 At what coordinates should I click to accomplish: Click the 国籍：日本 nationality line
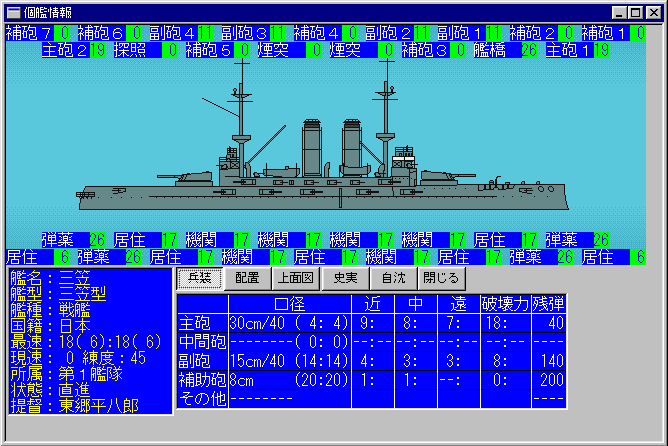pyautogui.click(x=51, y=326)
